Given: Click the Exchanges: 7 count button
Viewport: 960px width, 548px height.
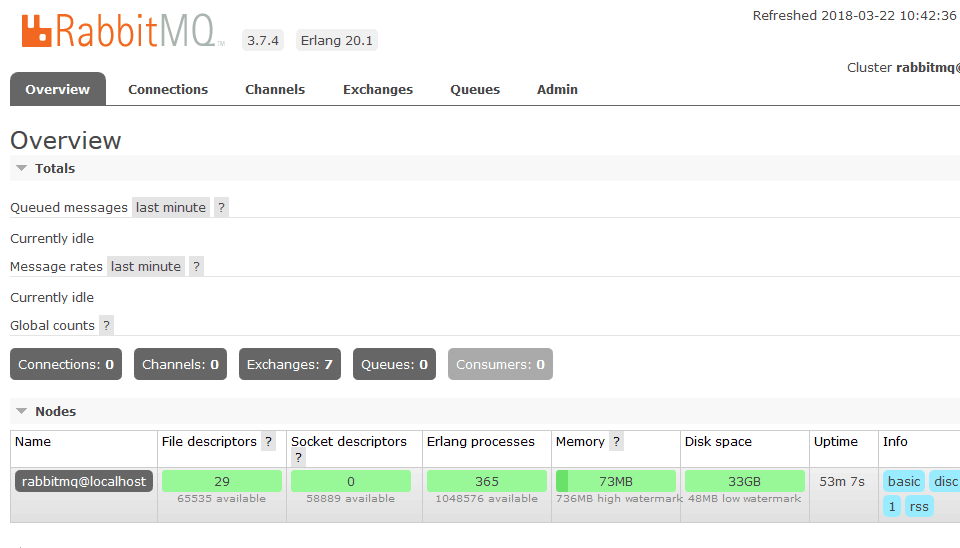Looking at the screenshot, I should pos(290,365).
